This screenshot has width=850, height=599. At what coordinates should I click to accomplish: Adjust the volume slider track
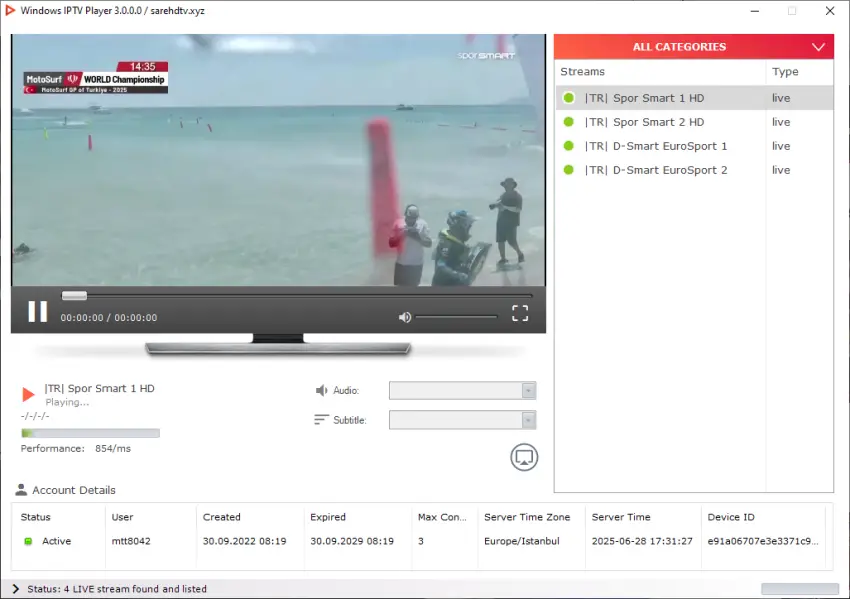(x=456, y=317)
